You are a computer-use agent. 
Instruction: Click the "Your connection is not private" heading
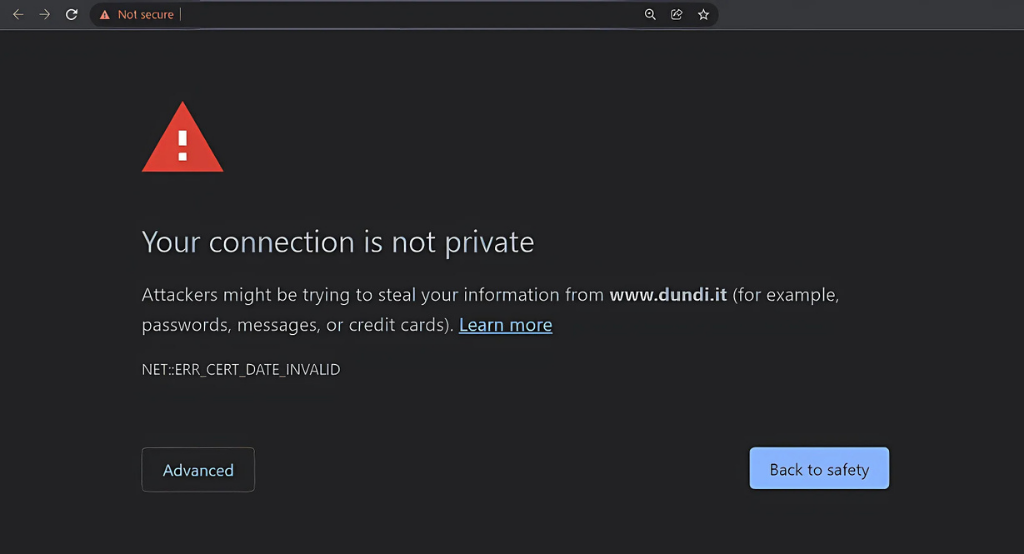(x=338, y=242)
